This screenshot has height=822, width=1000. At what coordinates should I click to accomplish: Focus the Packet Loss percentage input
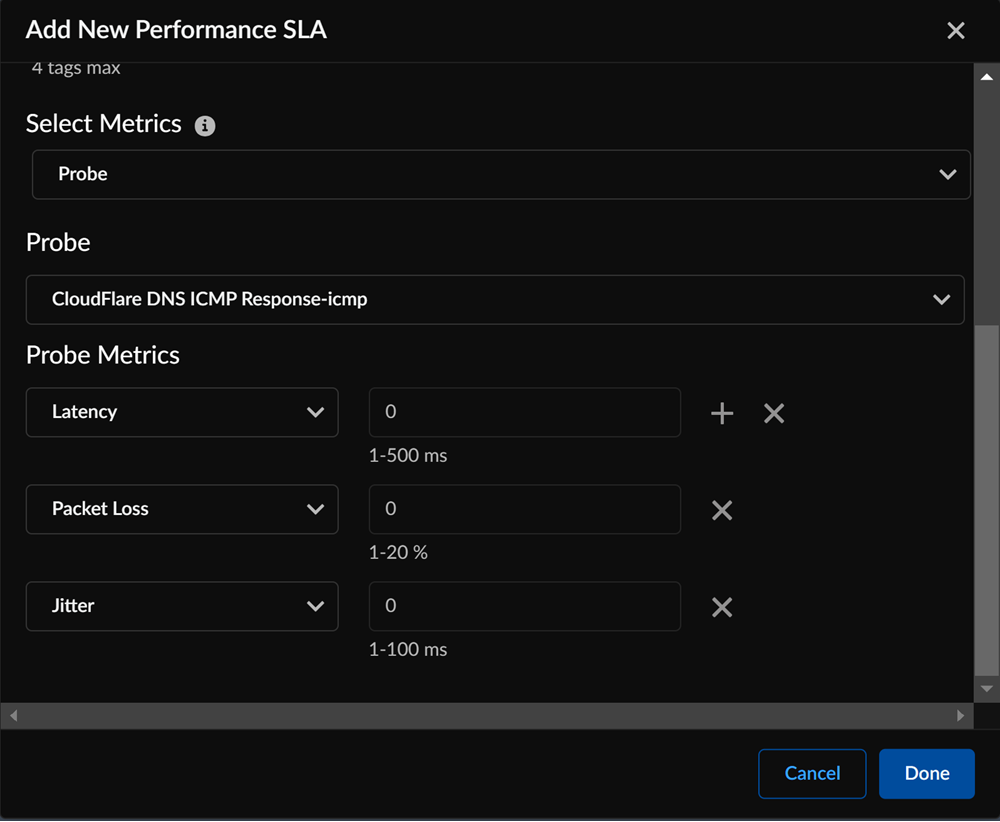click(525, 509)
